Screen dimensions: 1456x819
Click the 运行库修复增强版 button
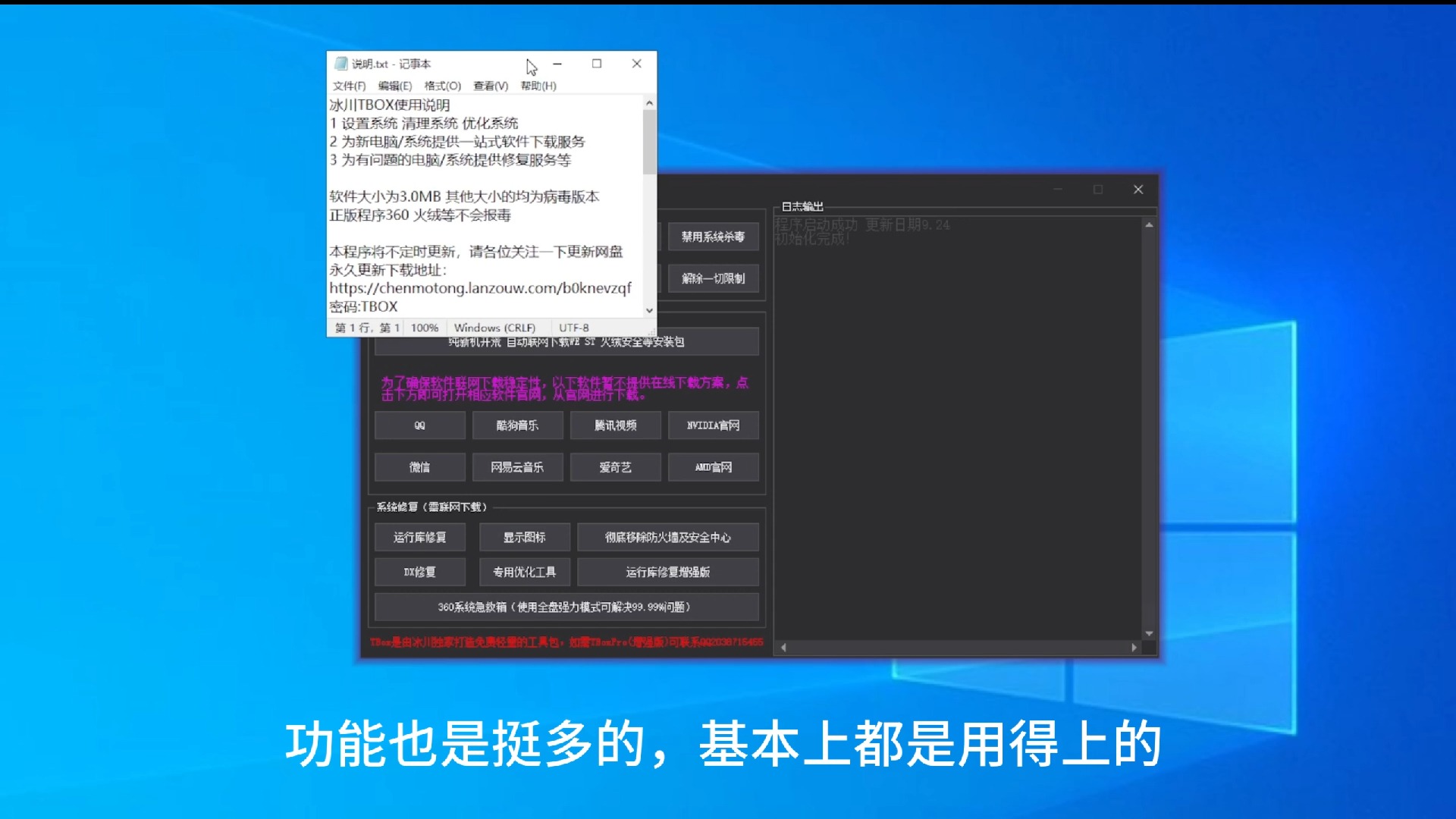pos(667,572)
